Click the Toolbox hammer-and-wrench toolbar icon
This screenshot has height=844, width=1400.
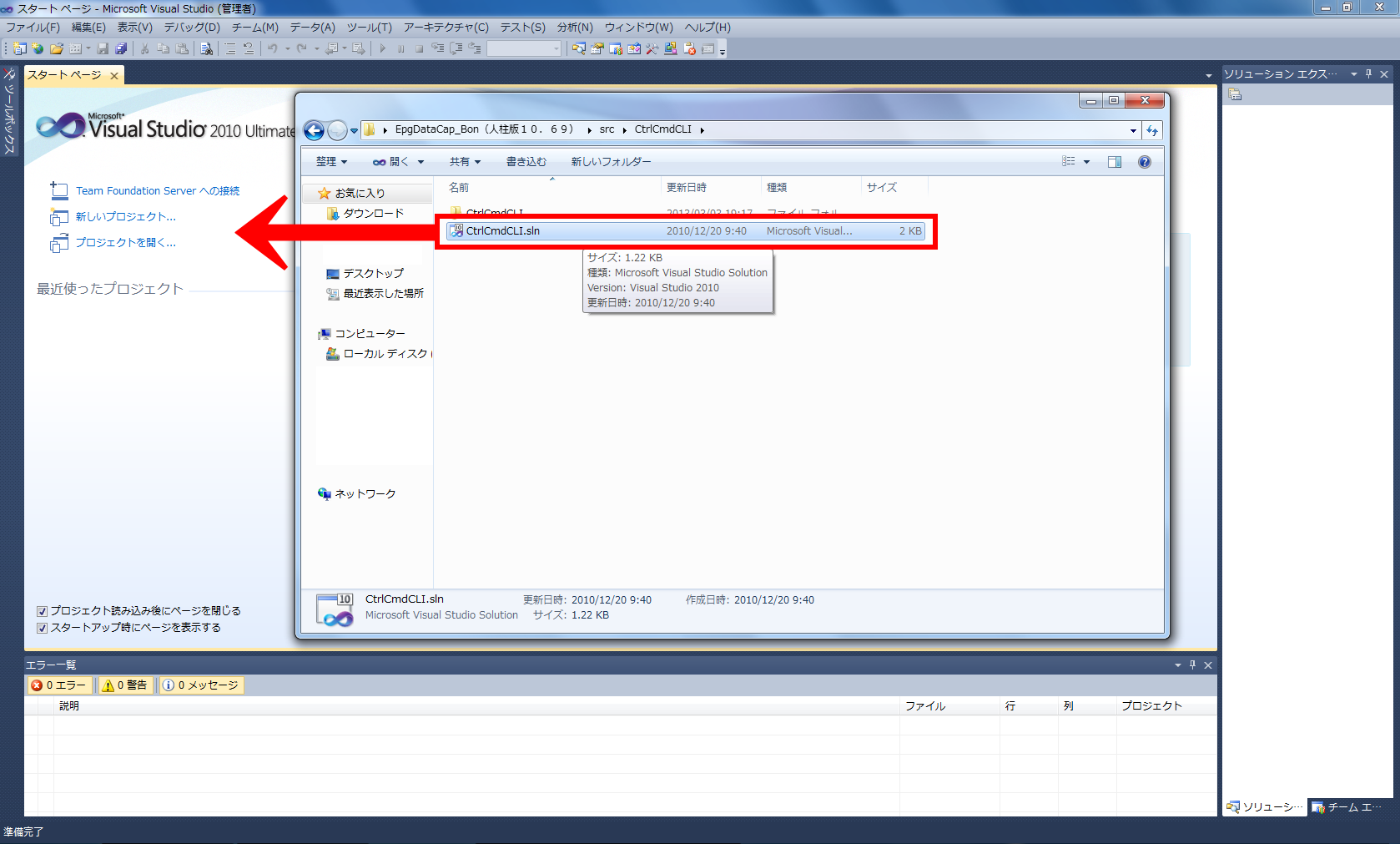coord(652,48)
